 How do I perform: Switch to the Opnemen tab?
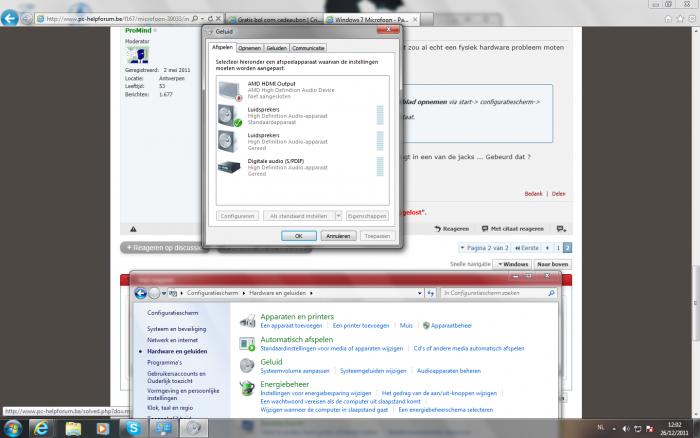click(250, 48)
